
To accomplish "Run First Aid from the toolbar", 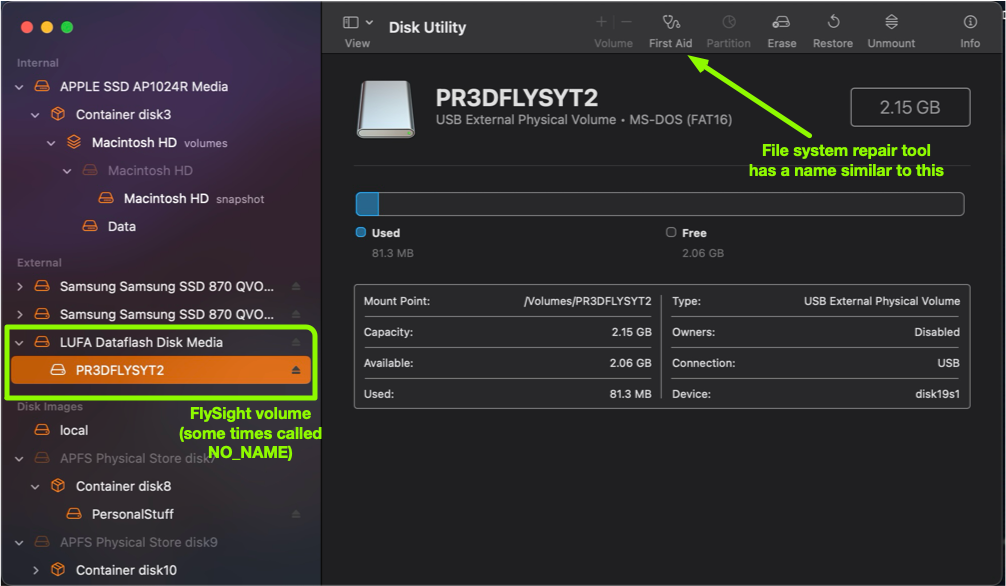I will 670,22.
